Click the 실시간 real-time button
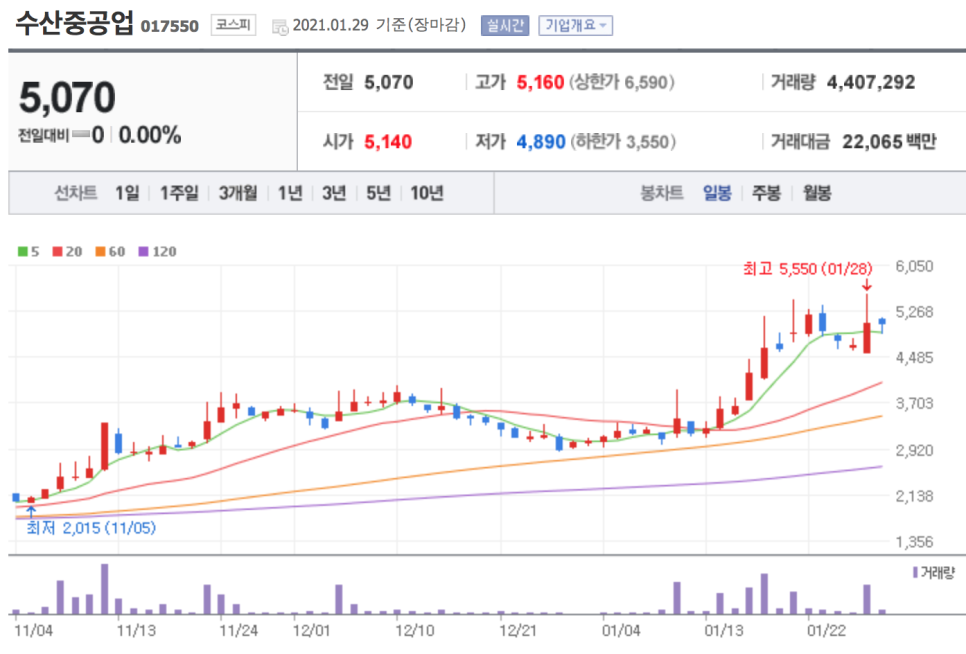The height and width of the screenshot is (654, 966). click(505, 25)
